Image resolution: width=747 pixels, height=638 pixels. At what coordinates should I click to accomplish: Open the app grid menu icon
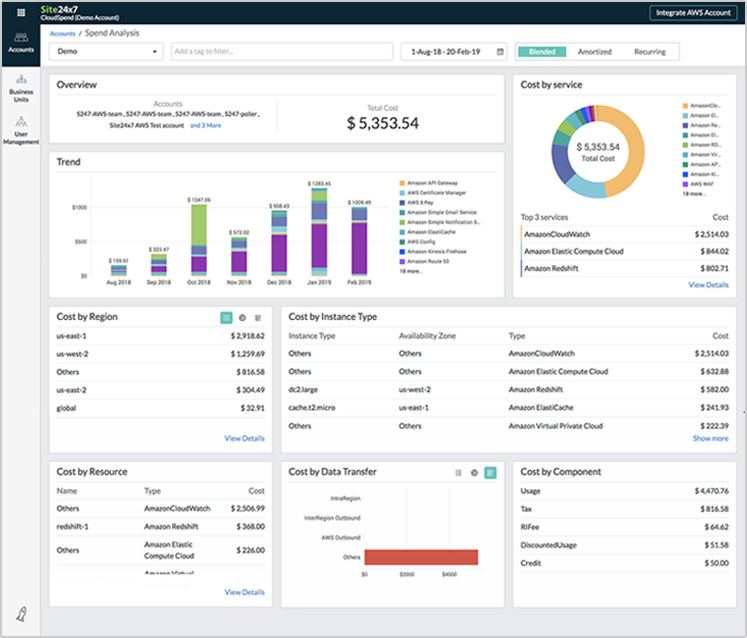(21, 13)
